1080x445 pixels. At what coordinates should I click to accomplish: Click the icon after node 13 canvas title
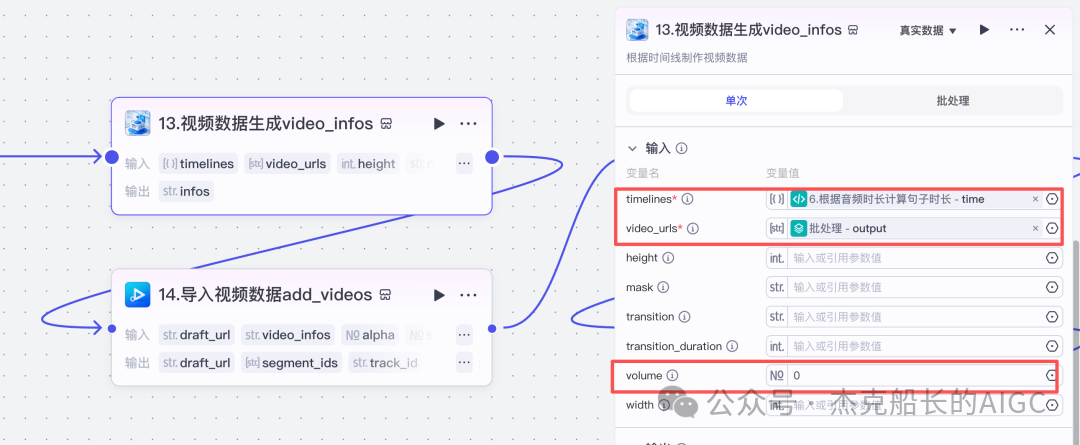pos(386,124)
